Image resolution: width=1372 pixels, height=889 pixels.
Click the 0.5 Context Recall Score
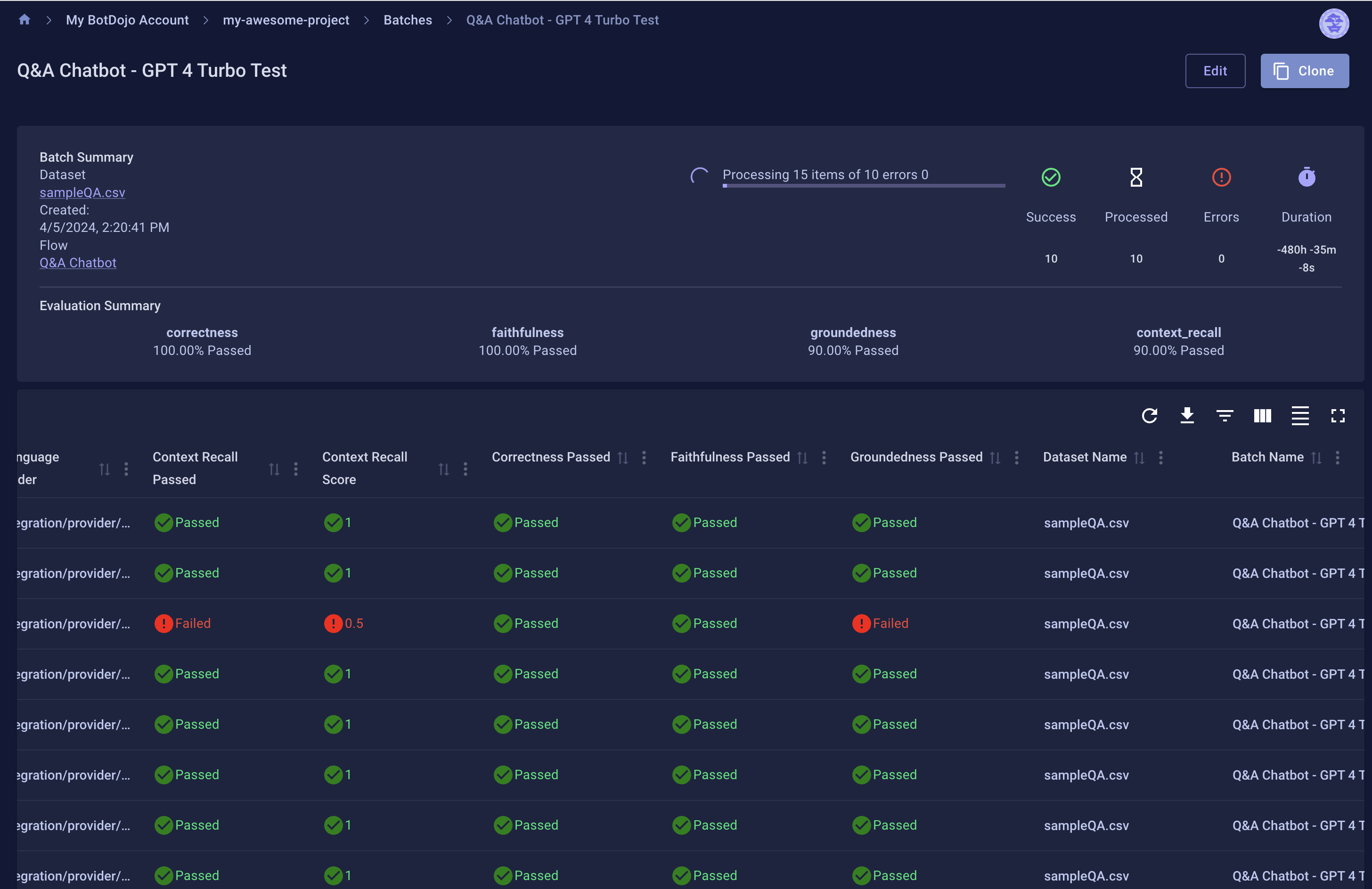(x=343, y=623)
